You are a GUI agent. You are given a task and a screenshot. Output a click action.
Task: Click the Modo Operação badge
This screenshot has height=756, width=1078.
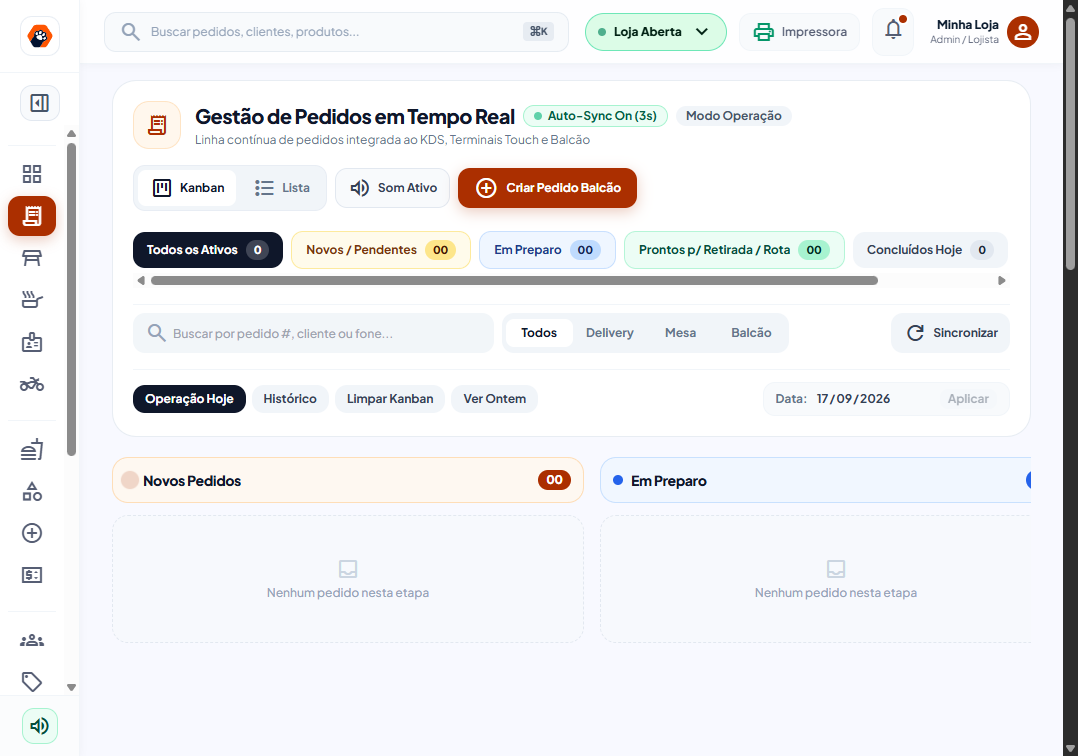[x=734, y=116]
